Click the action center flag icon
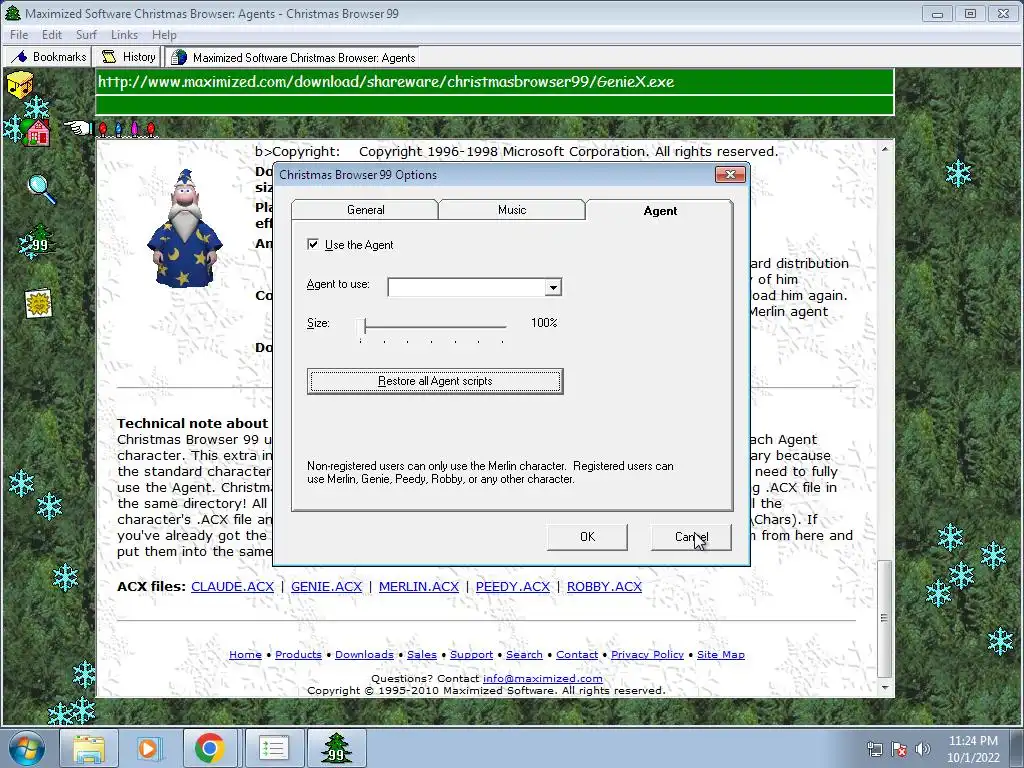Screen dimensions: 1024x768 click(899, 749)
